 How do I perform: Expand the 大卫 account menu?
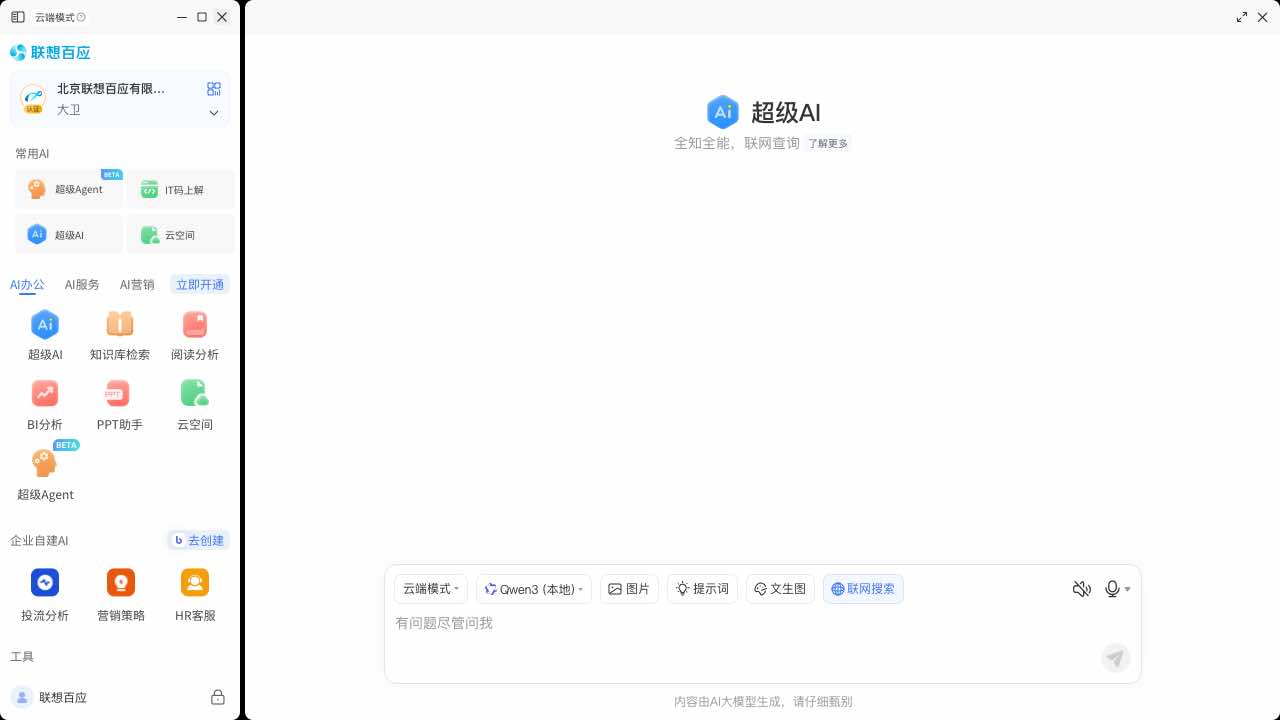point(213,113)
